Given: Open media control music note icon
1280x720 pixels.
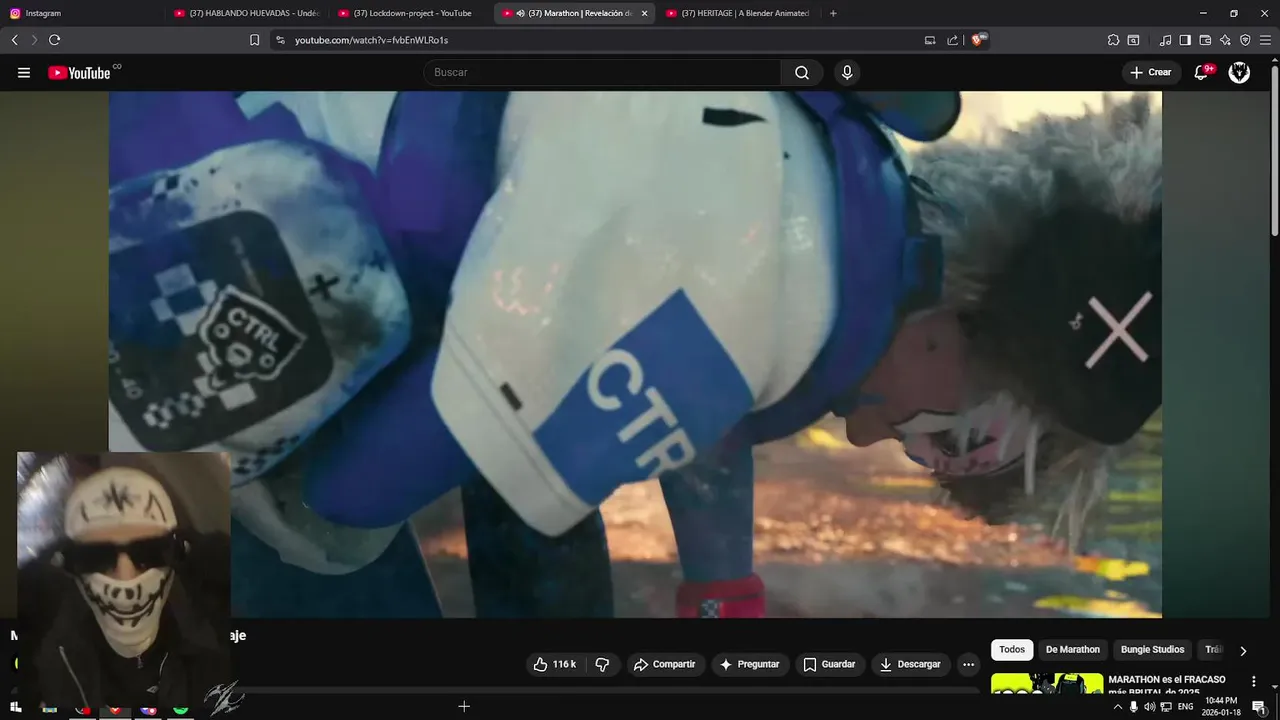Looking at the screenshot, I should tap(1165, 40).
